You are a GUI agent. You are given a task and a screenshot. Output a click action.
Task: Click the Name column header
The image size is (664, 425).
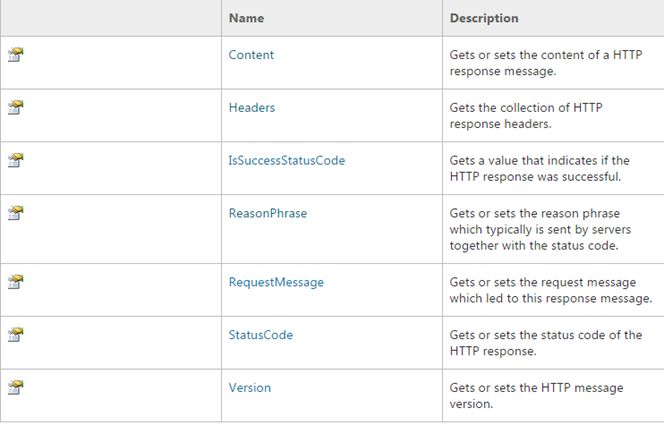coord(247,18)
